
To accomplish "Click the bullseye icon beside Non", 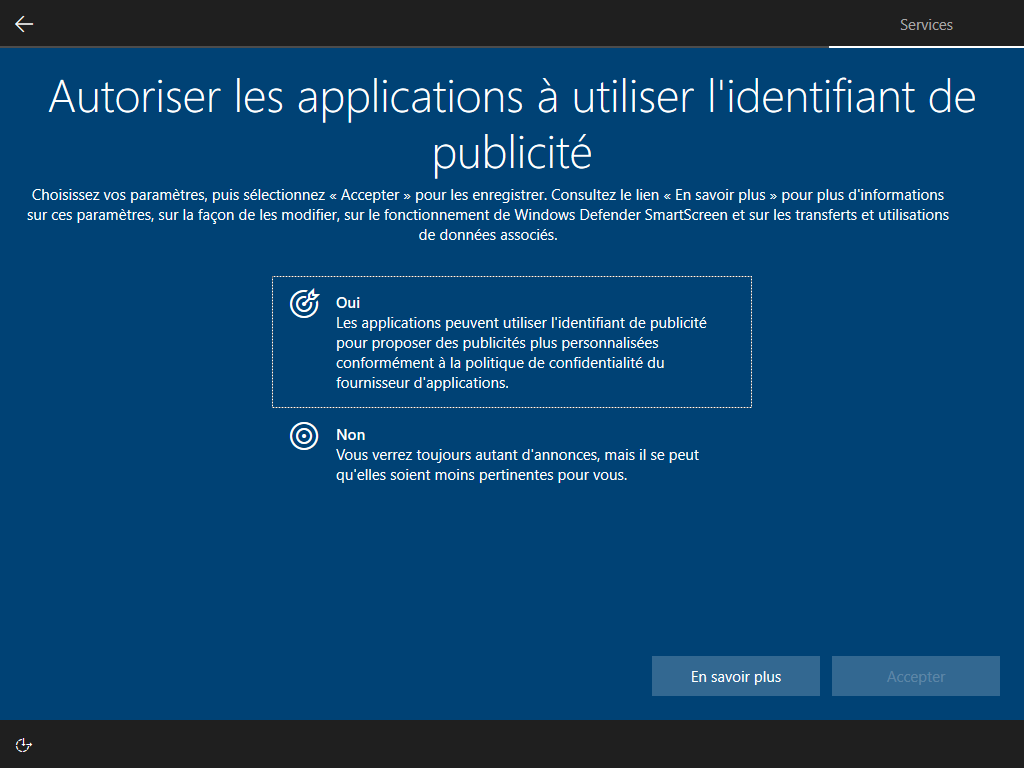I will tap(304, 436).
